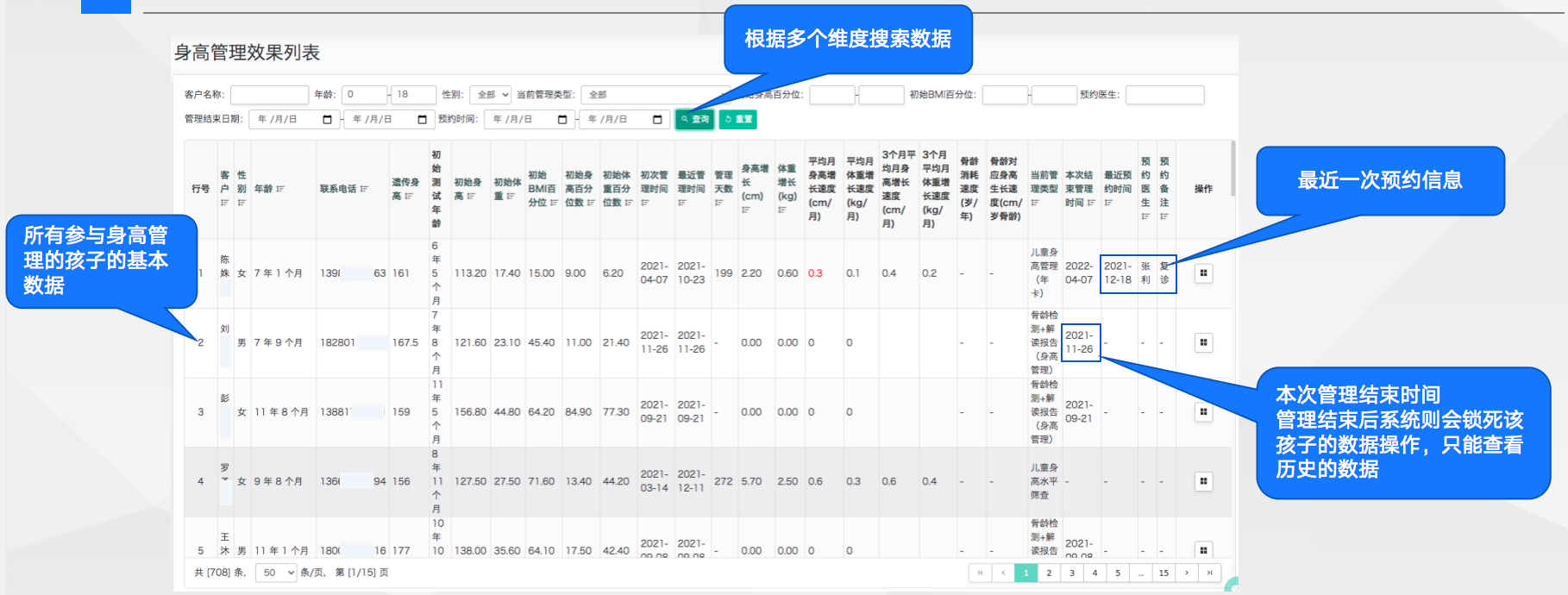
Task: Sort by 性别 column sort icon
Action: pos(241,203)
